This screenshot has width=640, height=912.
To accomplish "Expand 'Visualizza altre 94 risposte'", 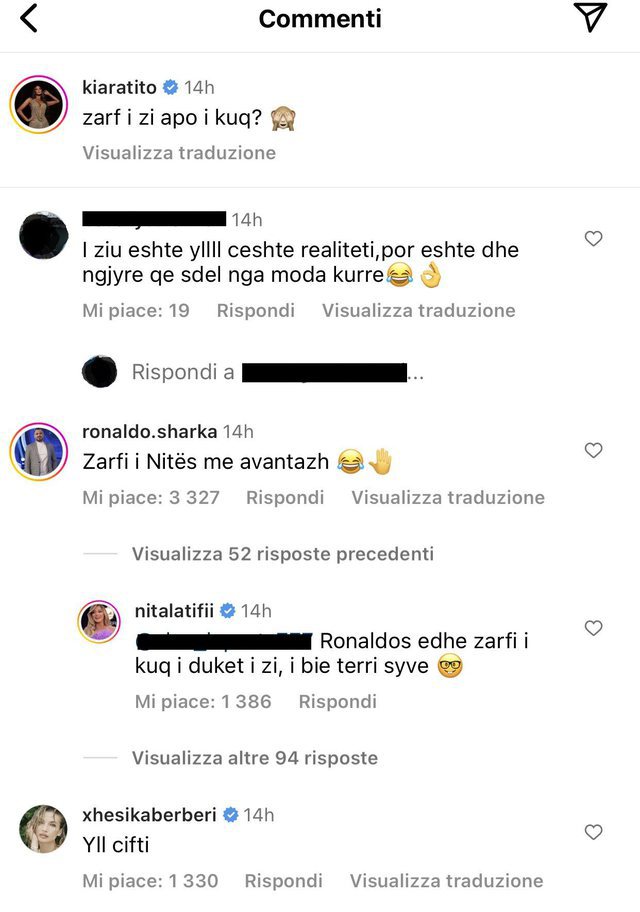I will tap(255, 758).
